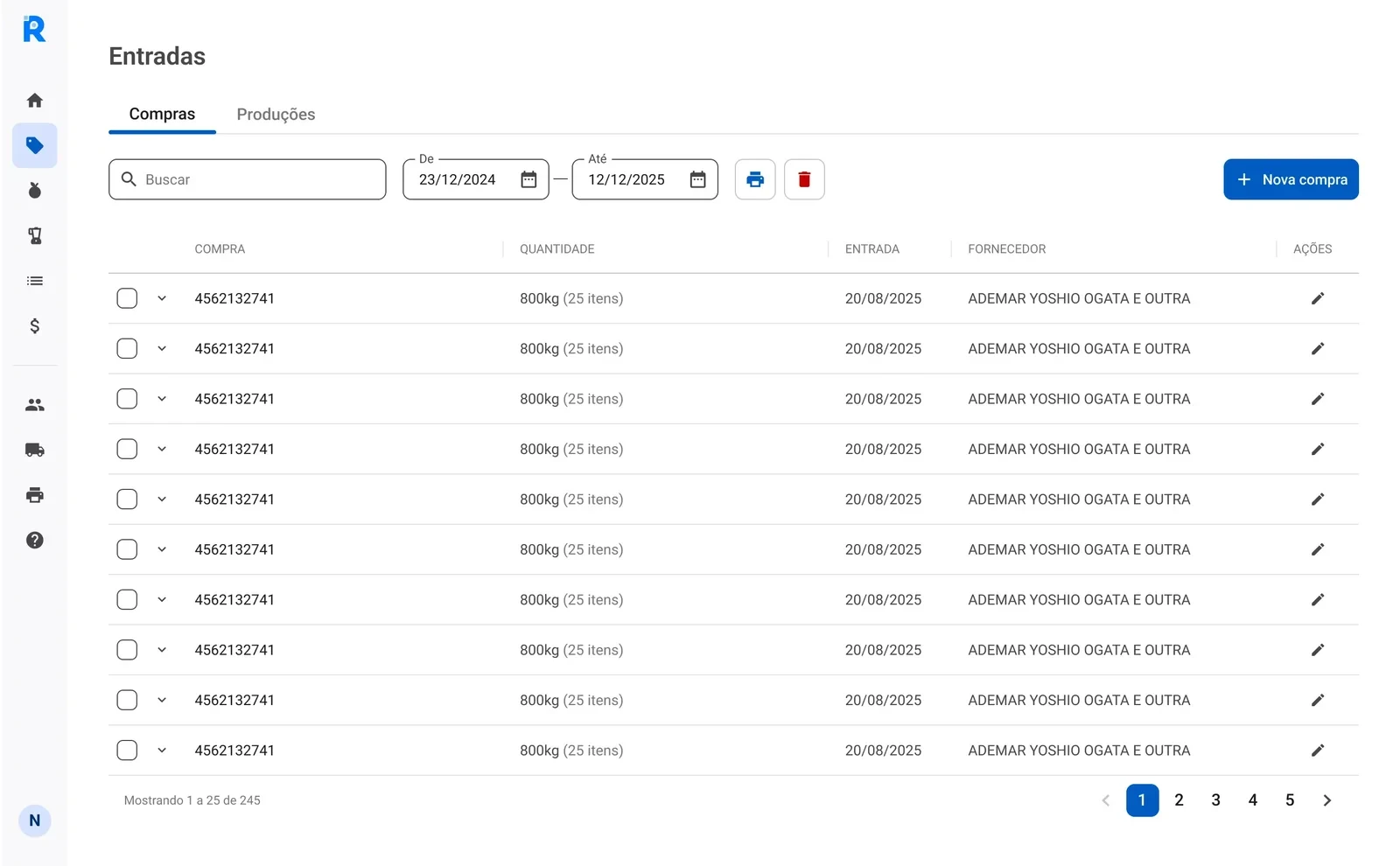Click the pencil edit icon in first row
Screen dimensions: 1400x866
[x=1318, y=299]
